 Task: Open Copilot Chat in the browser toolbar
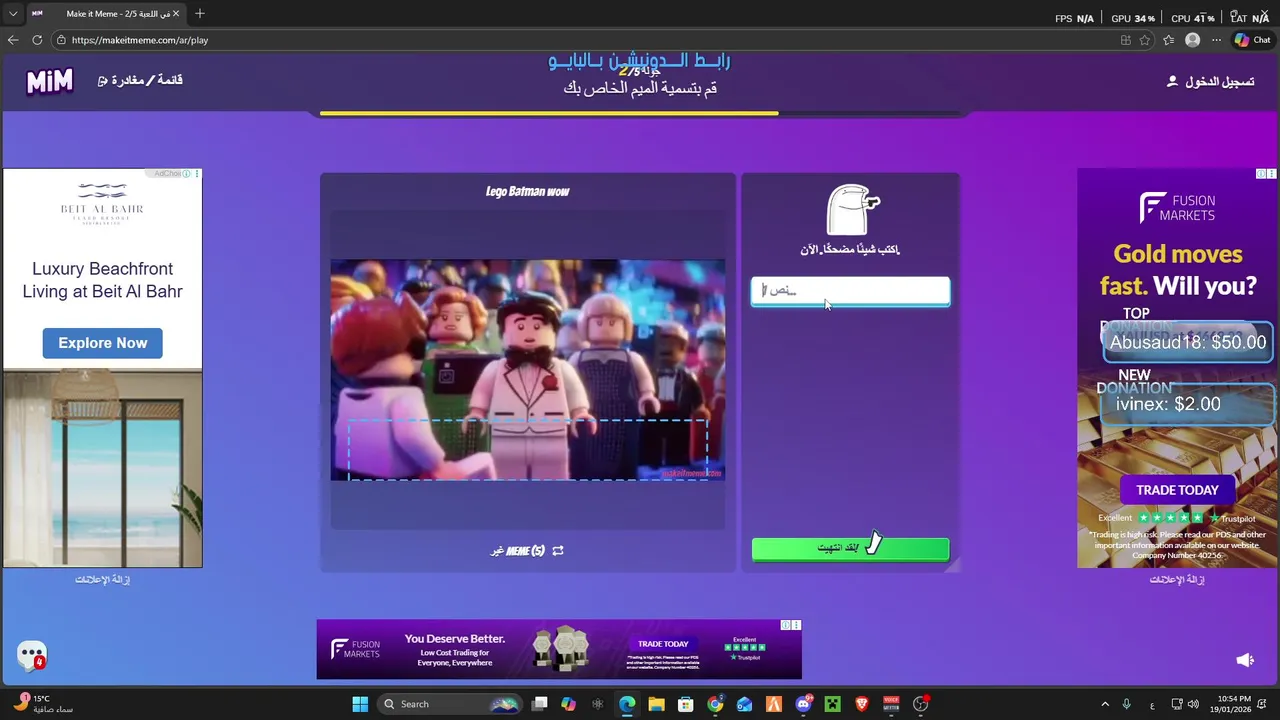click(x=1252, y=40)
